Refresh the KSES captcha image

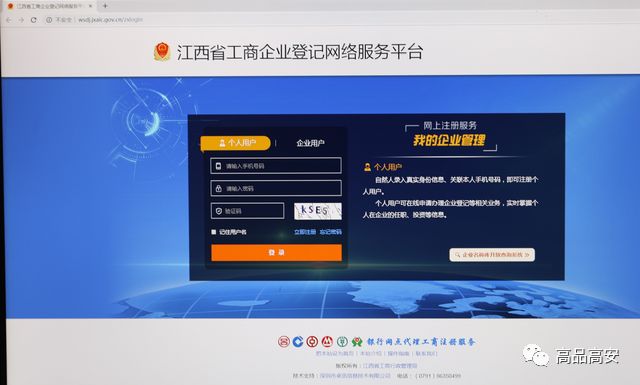click(318, 211)
